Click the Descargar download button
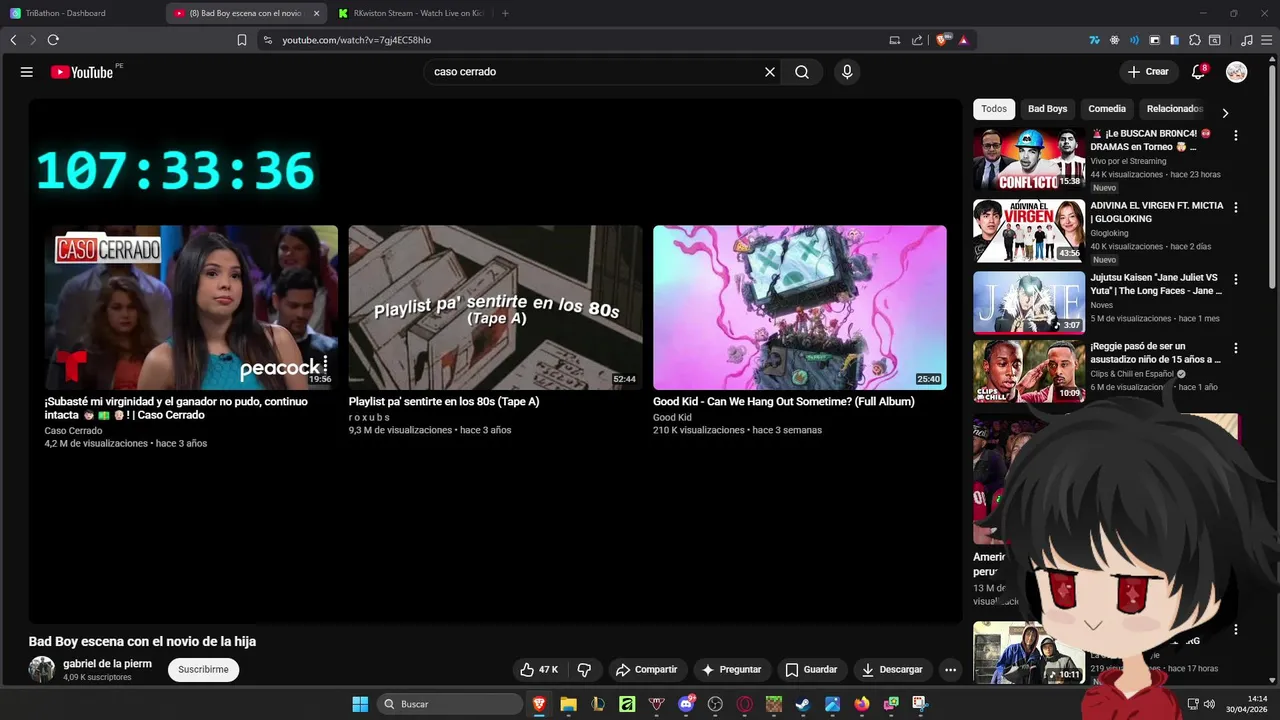This screenshot has height=720, width=1280. point(893,670)
